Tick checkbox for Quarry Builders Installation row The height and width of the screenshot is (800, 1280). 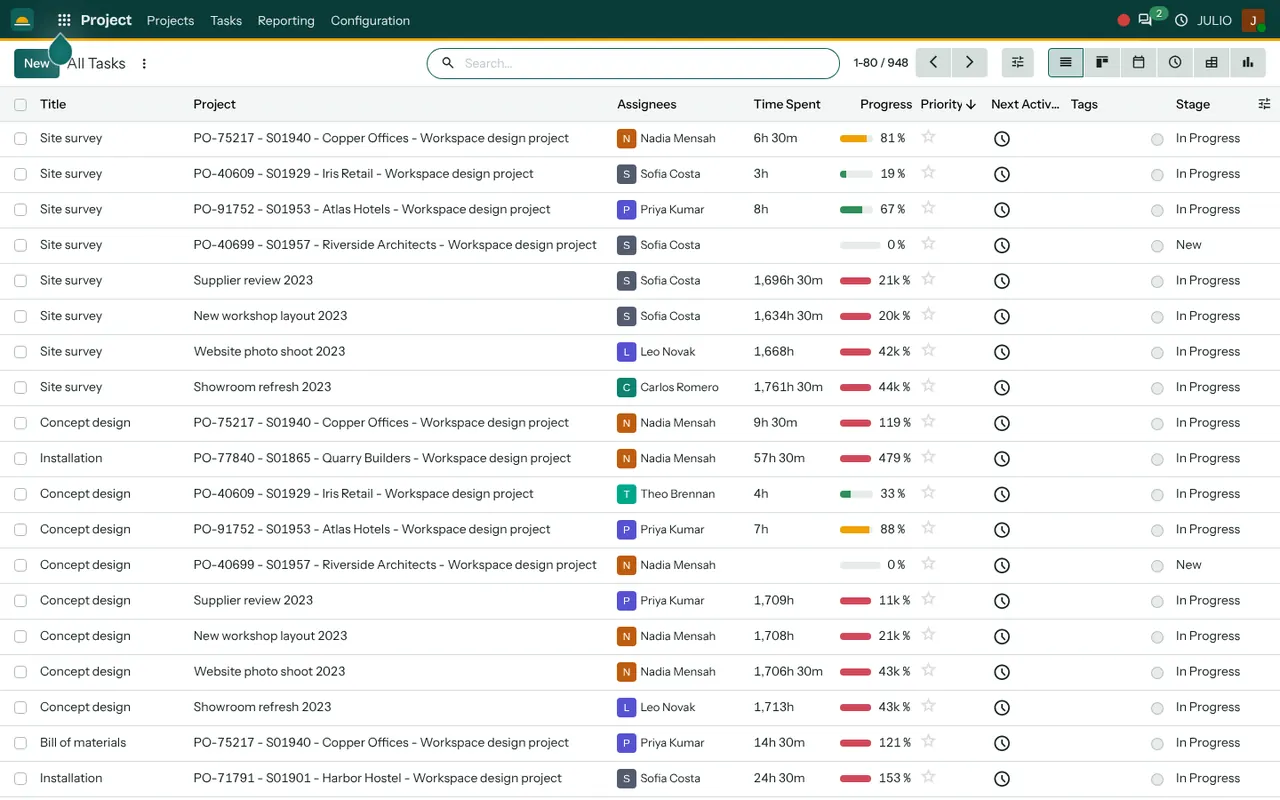tap(20, 458)
